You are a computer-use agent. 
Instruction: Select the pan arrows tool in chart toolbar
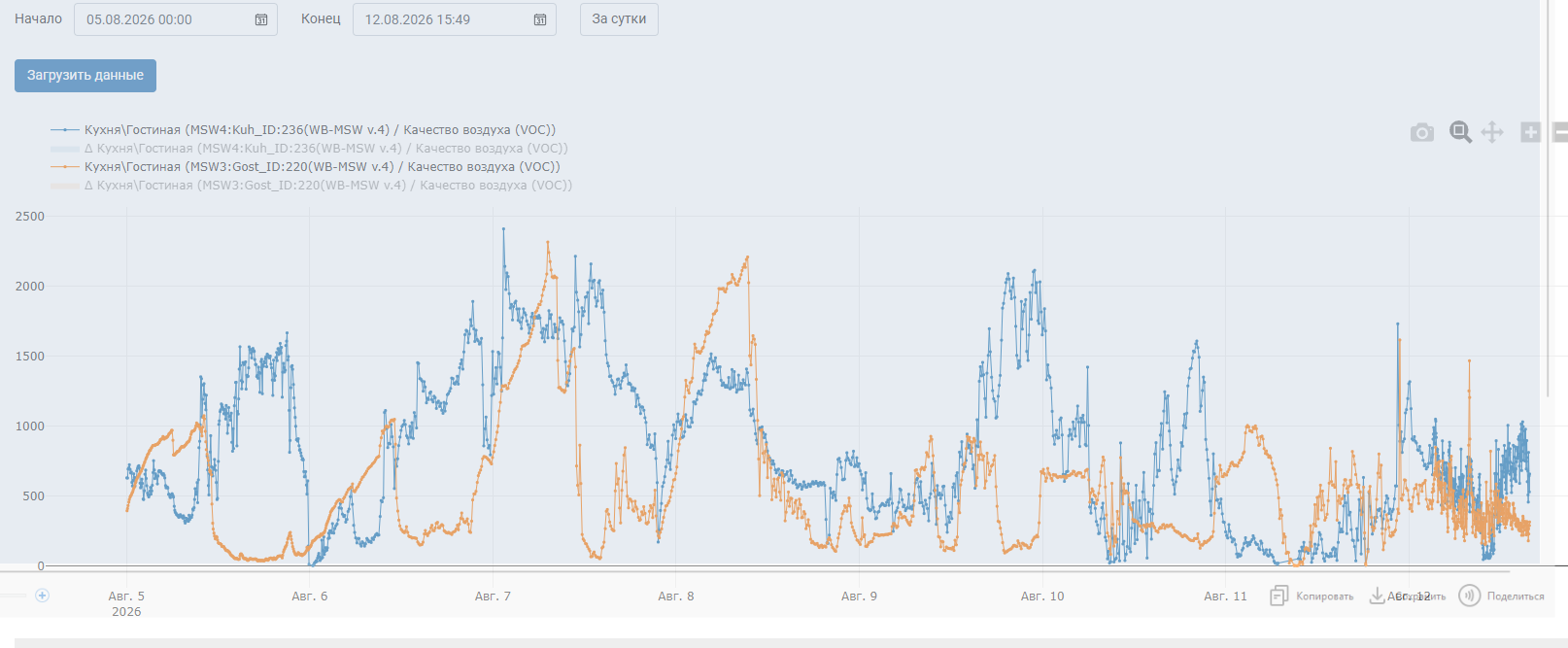[1492, 132]
